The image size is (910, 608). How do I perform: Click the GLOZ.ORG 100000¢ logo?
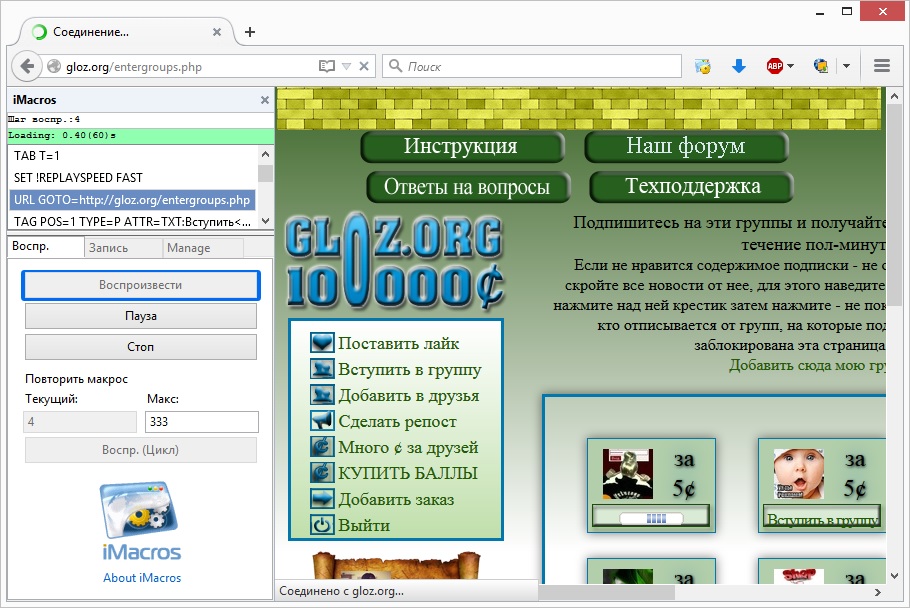(395, 262)
